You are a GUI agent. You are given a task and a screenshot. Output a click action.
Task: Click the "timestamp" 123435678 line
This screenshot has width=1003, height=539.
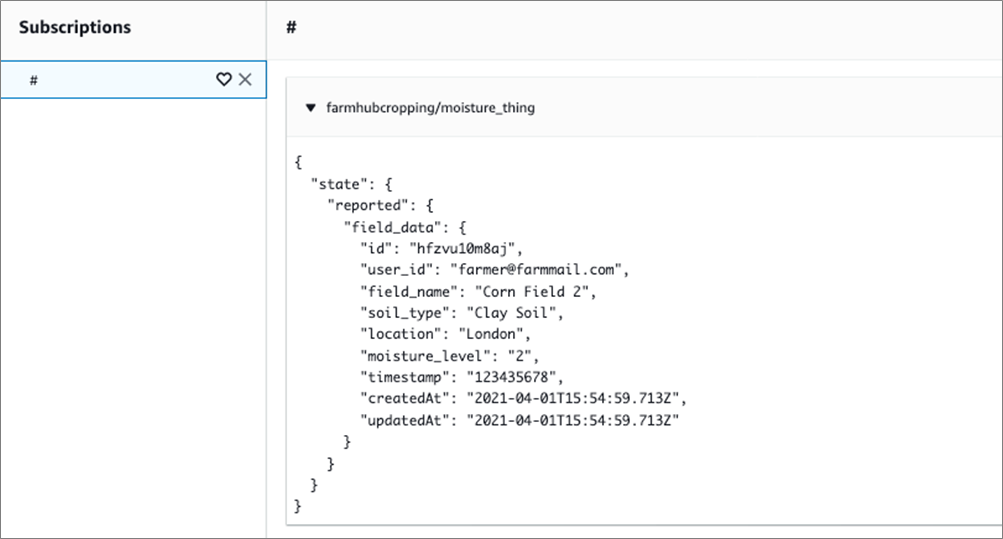[x=461, y=377]
